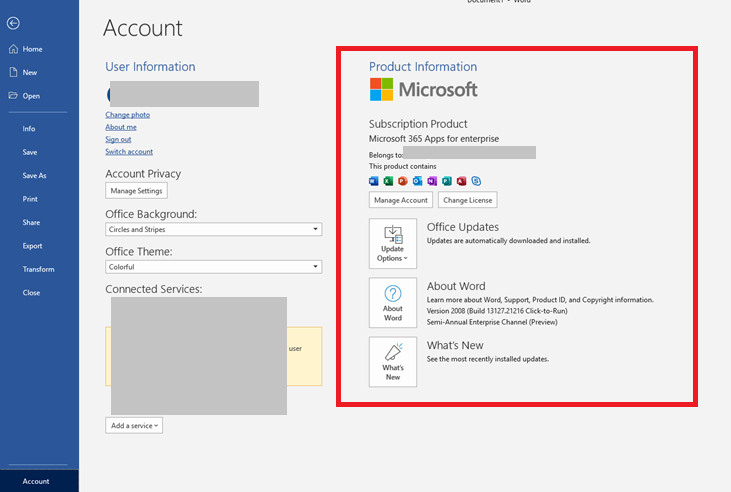731x492 pixels.
Task: Click the Microsoft logo in Product Information
Action: (x=424, y=89)
